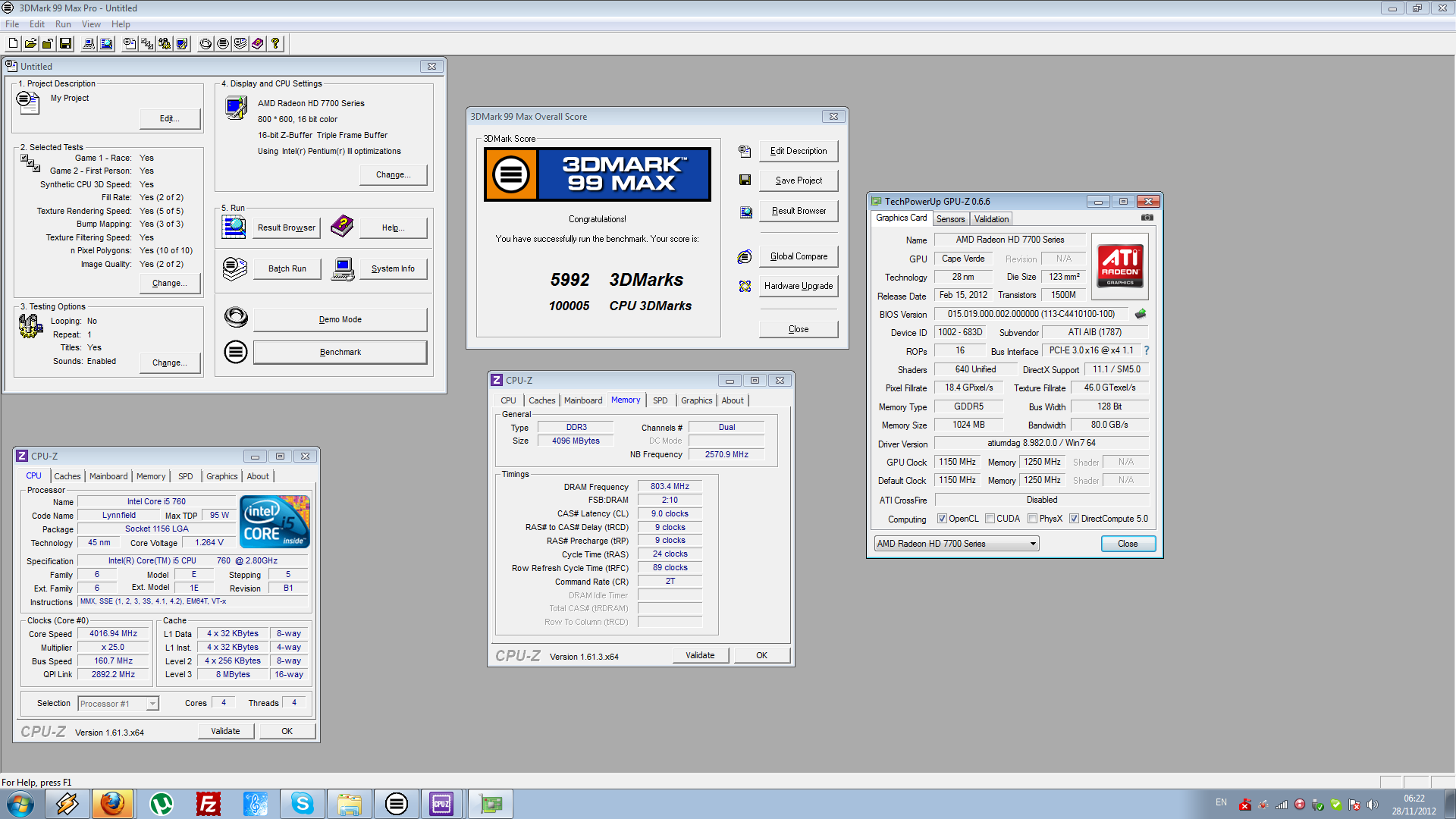The height and width of the screenshot is (819, 1456).
Task: Toggle the PhysX checkbox in GPU-Z
Action: pyautogui.click(x=1032, y=519)
